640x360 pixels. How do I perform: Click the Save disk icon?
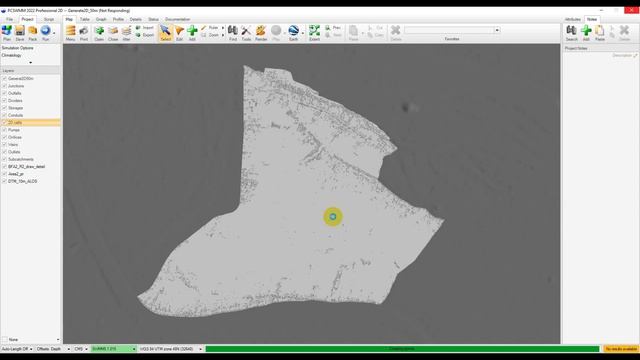click(x=20, y=32)
